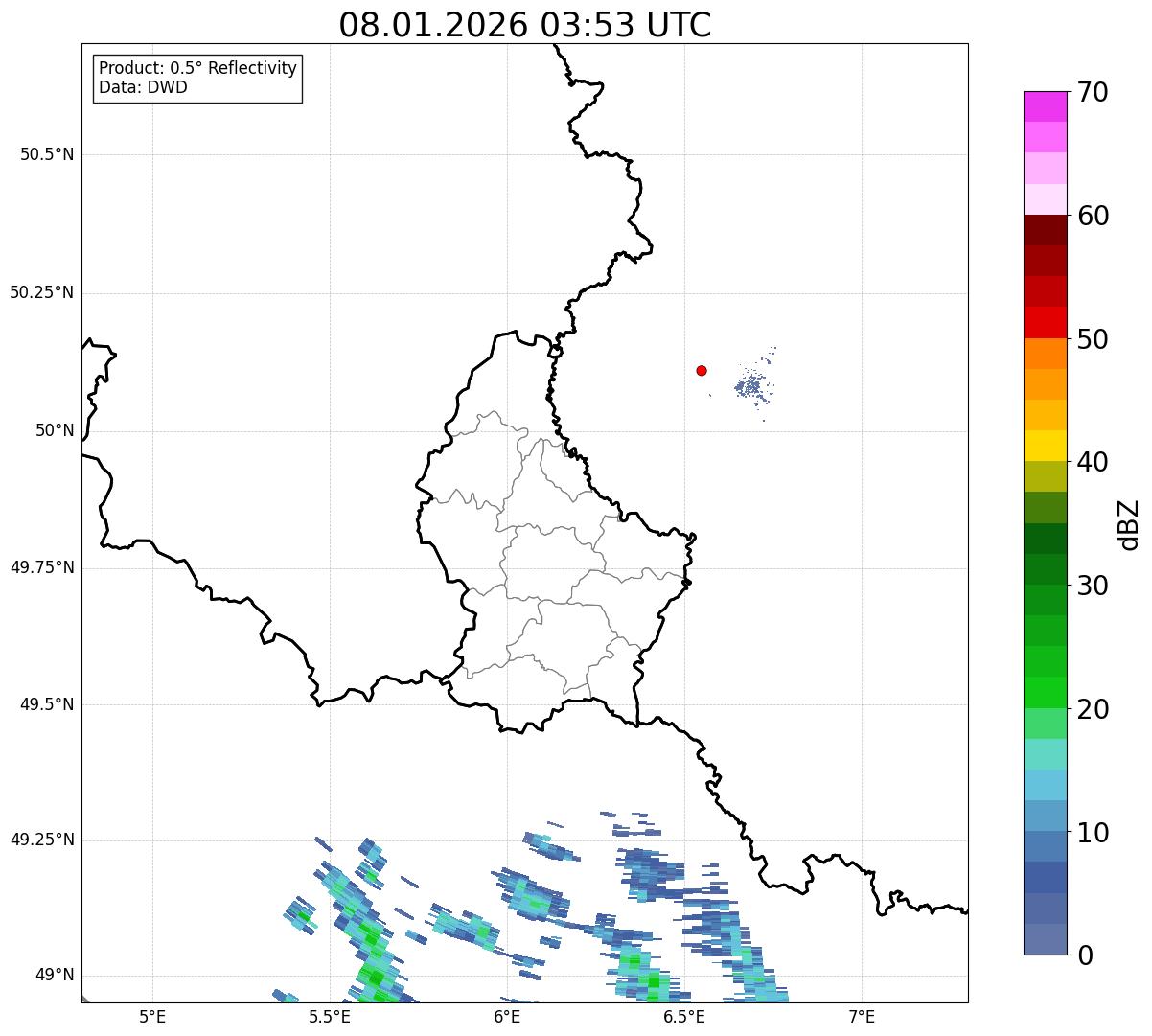Image resolution: width=1152 pixels, height=1036 pixels.
Task: Click the plot title 08.01.2026 03:53 UTC
Action: pos(525,25)
